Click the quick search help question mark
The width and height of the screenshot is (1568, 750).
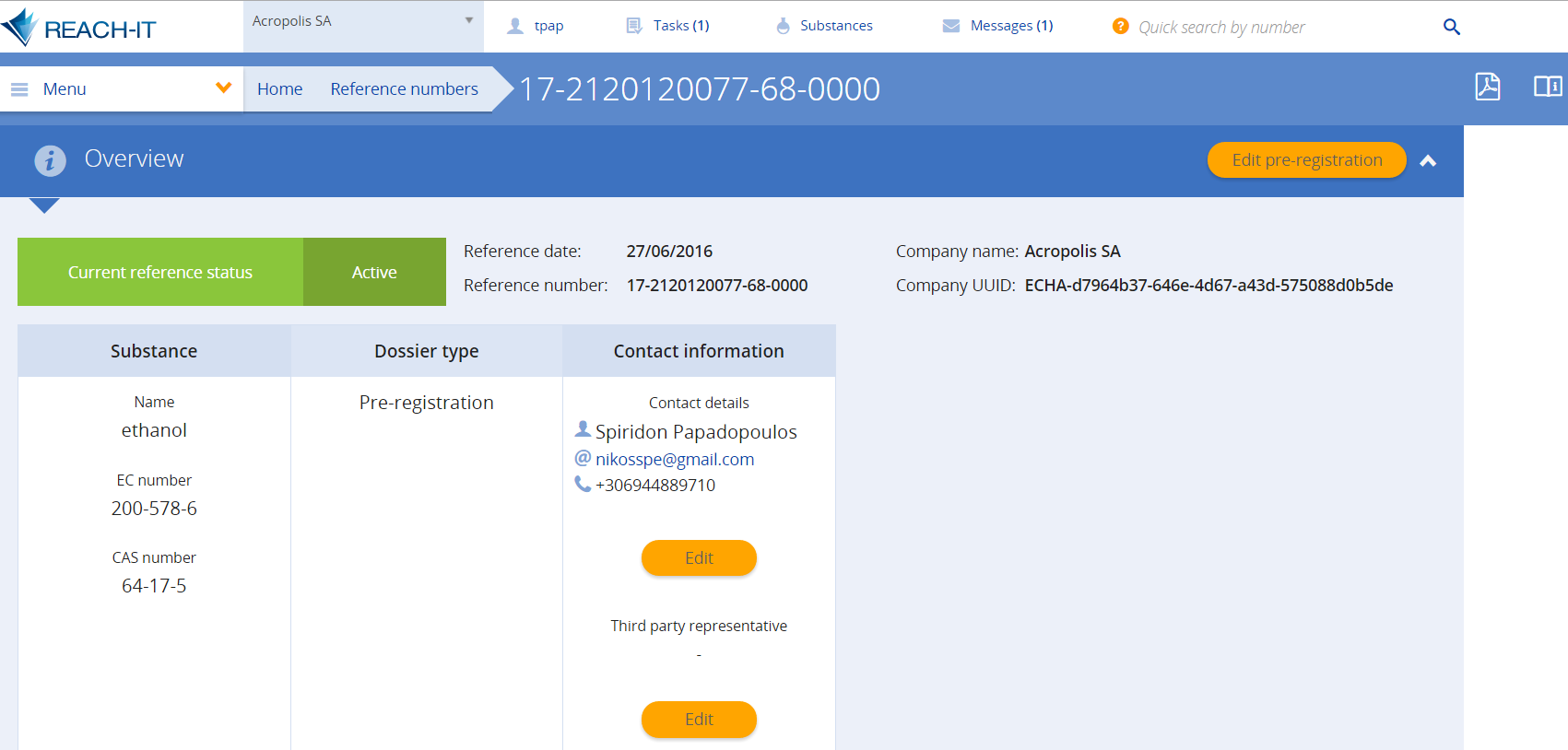click(x=1121, y=26)
